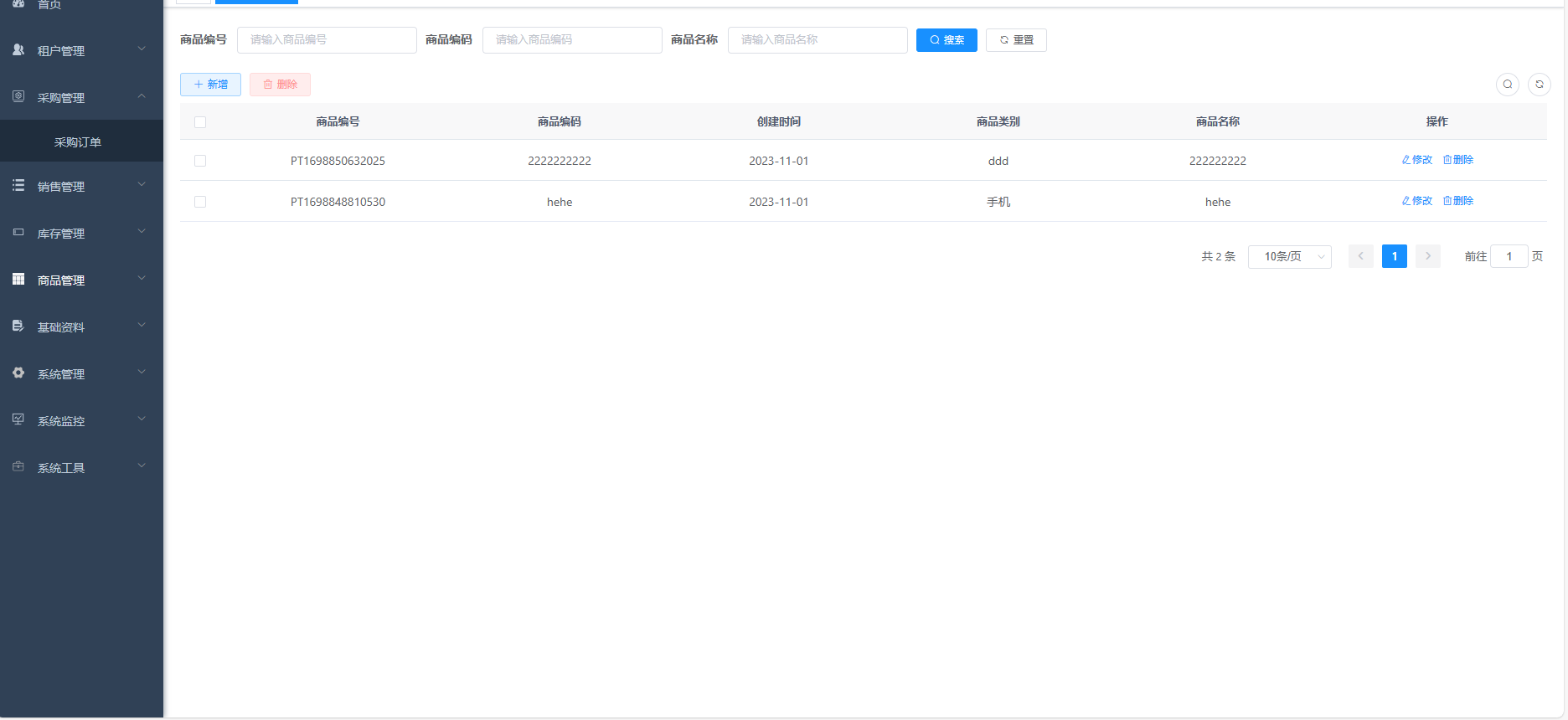This screenshot has height=720, width=1568.
Task: Check row PT1698848810530 checkbox
Action: 200,202
